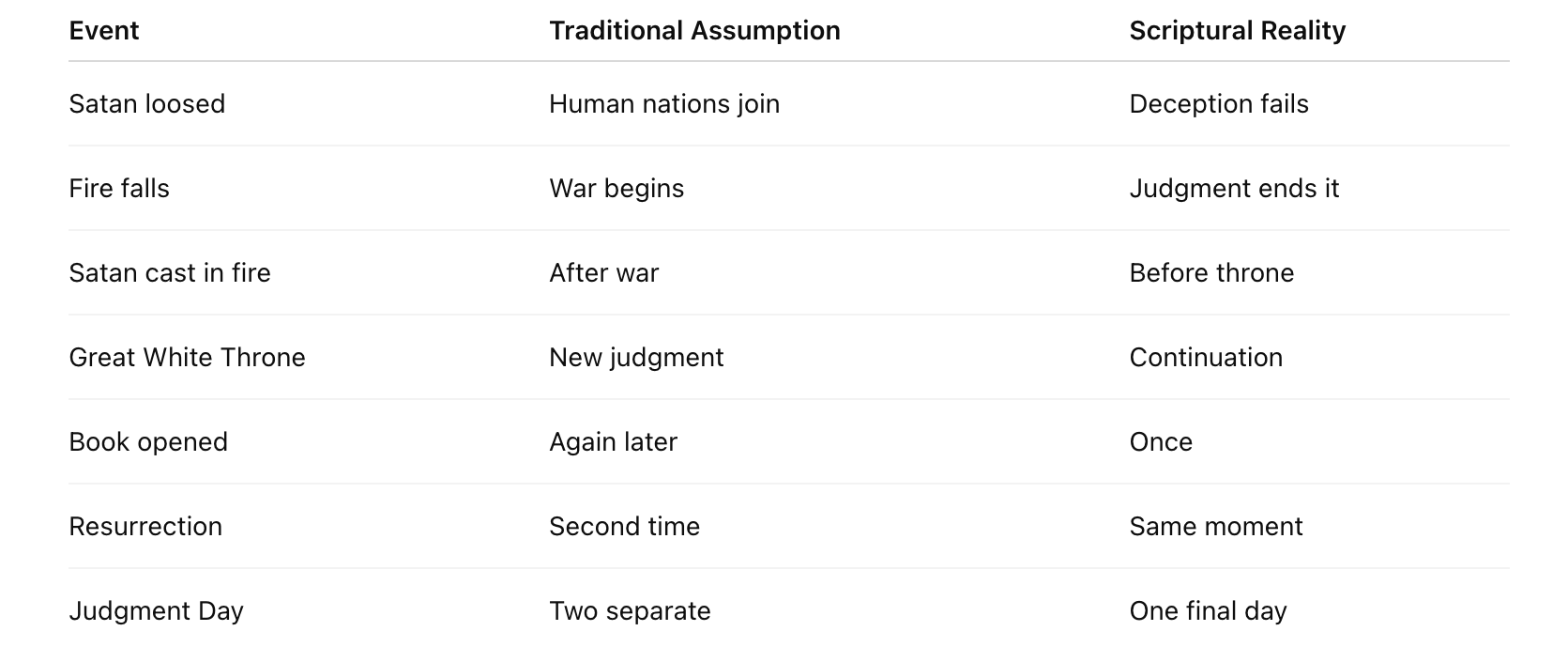Select the Great White Throne cell
This screenshot has width=1568, height=662.
(x=187, y=358)
